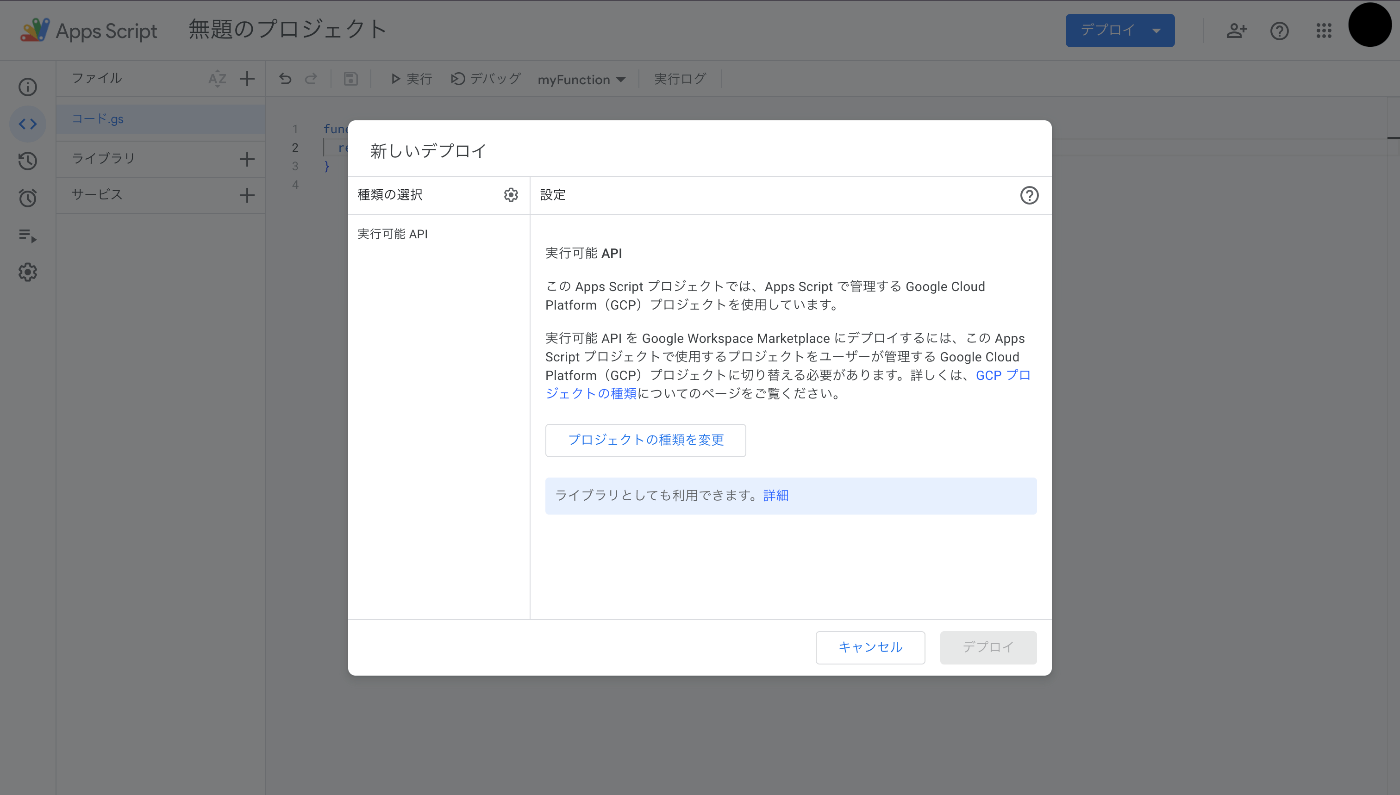Open project history icon in sidebar
1400x795 pixels.
tap(28, 161)
